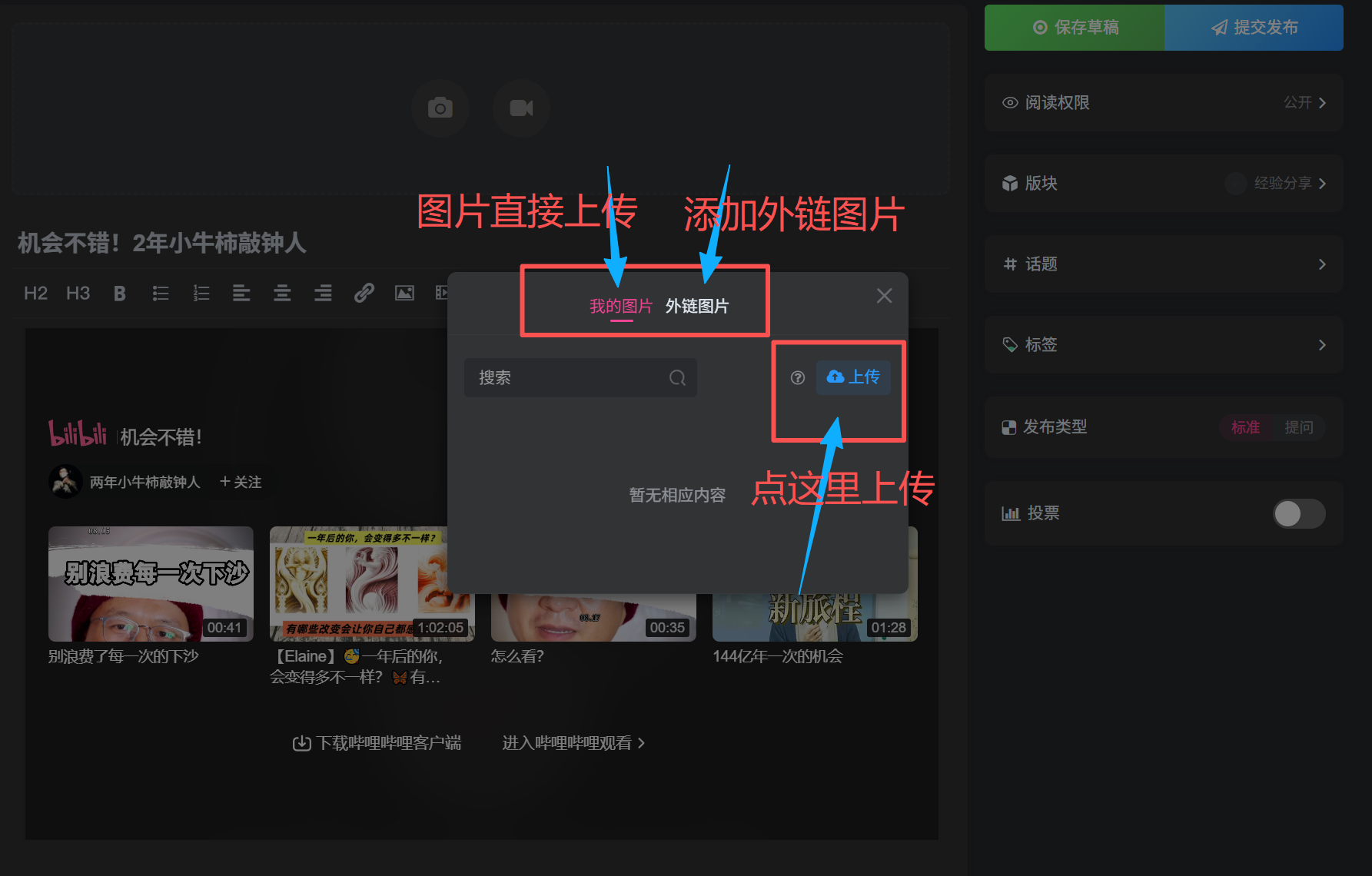Center align the text
The width and height of the screenshot is (1372, 876).
[x=282, y=294]
